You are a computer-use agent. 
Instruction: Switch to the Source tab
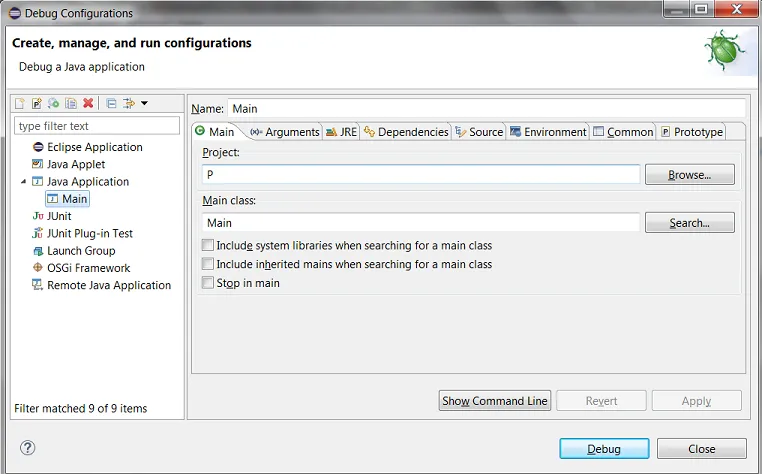pos(479,132)
